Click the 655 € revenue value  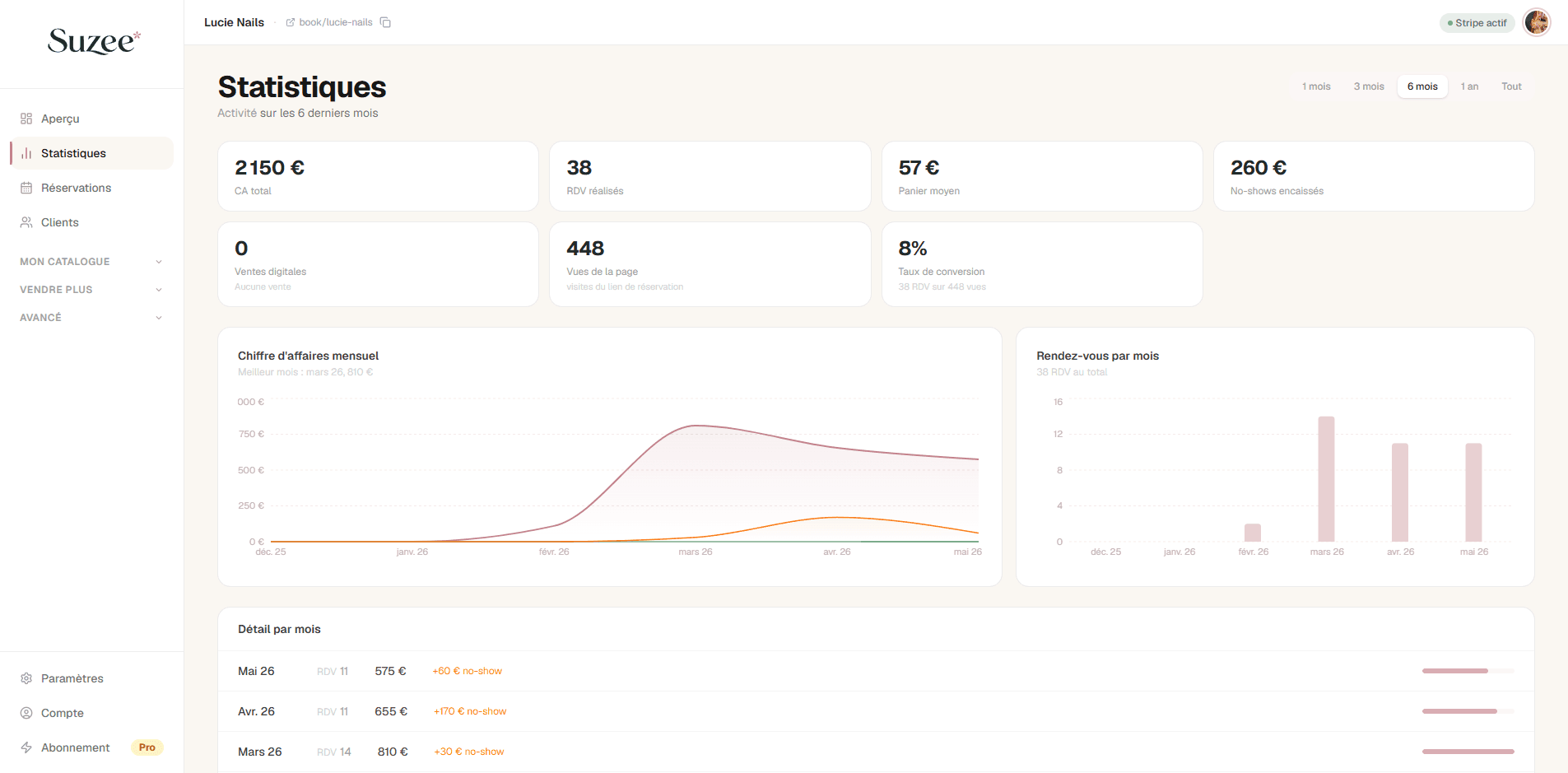coord(391,711)
